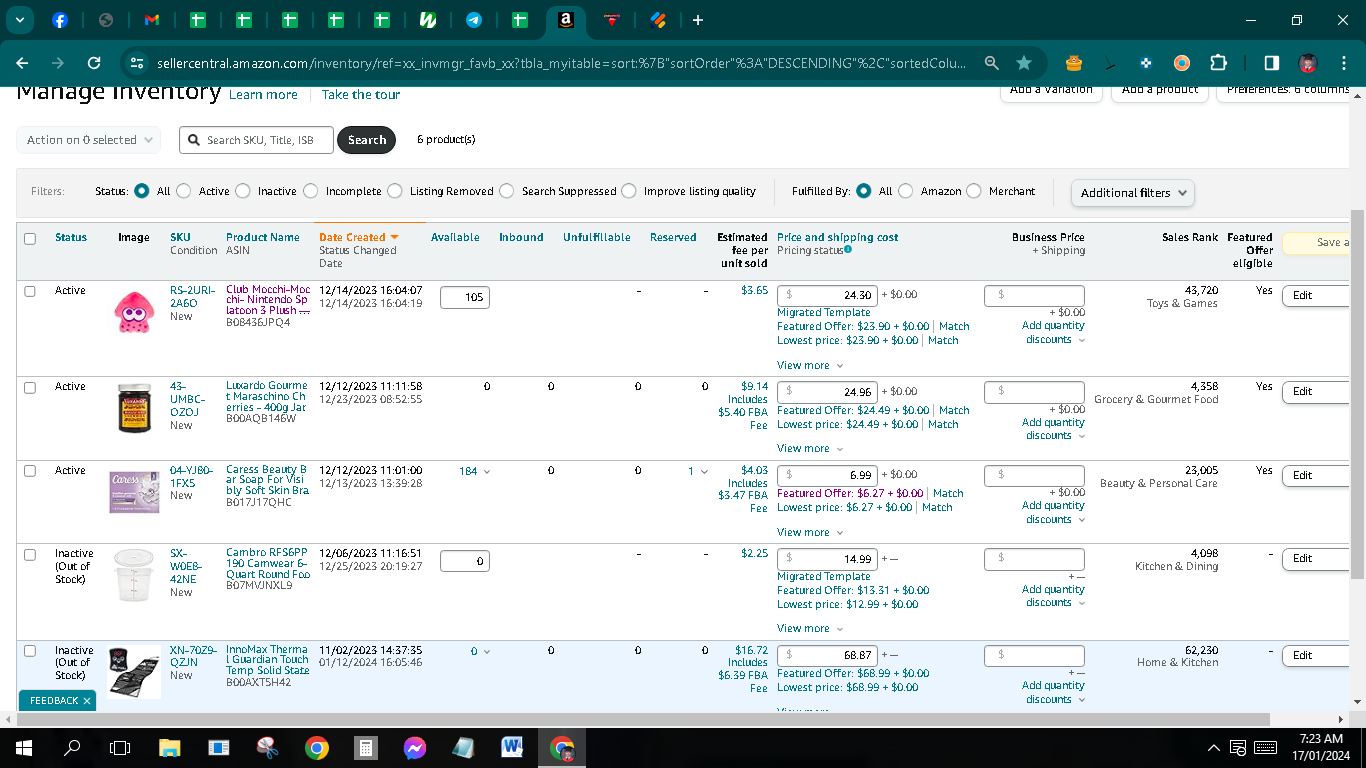Open the Chrome three-dot menu

pos(1343,63)
